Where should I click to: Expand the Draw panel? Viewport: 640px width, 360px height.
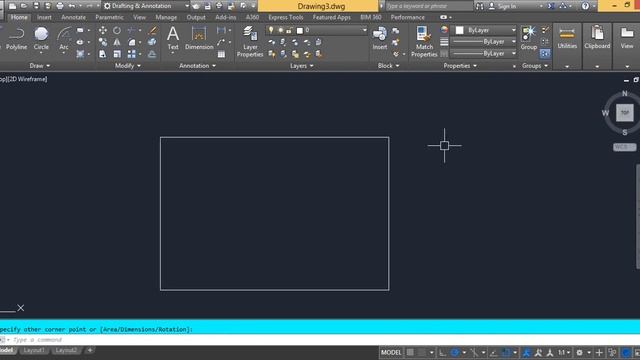pos(40,66)
